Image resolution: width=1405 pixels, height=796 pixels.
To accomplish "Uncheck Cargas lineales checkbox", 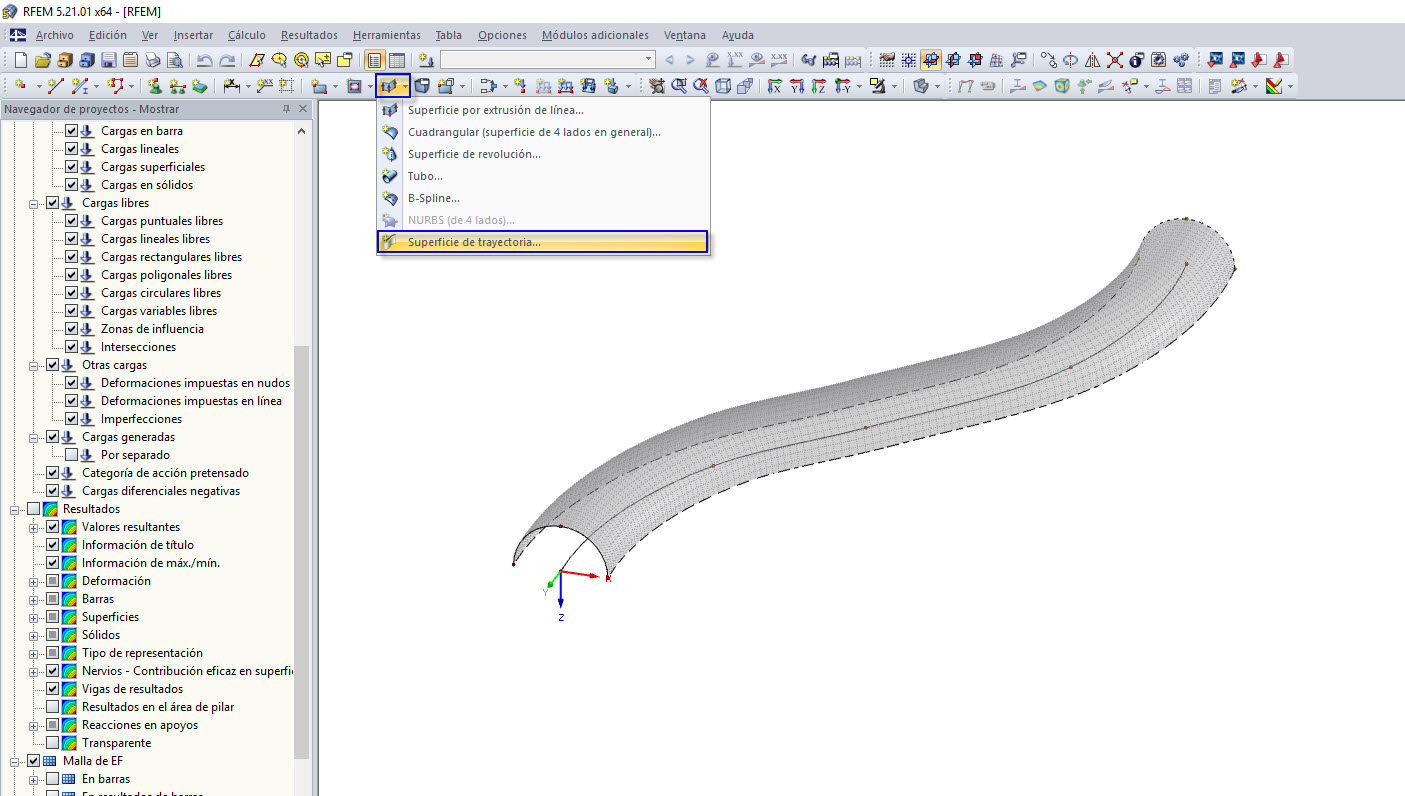I will click(71, 149).
